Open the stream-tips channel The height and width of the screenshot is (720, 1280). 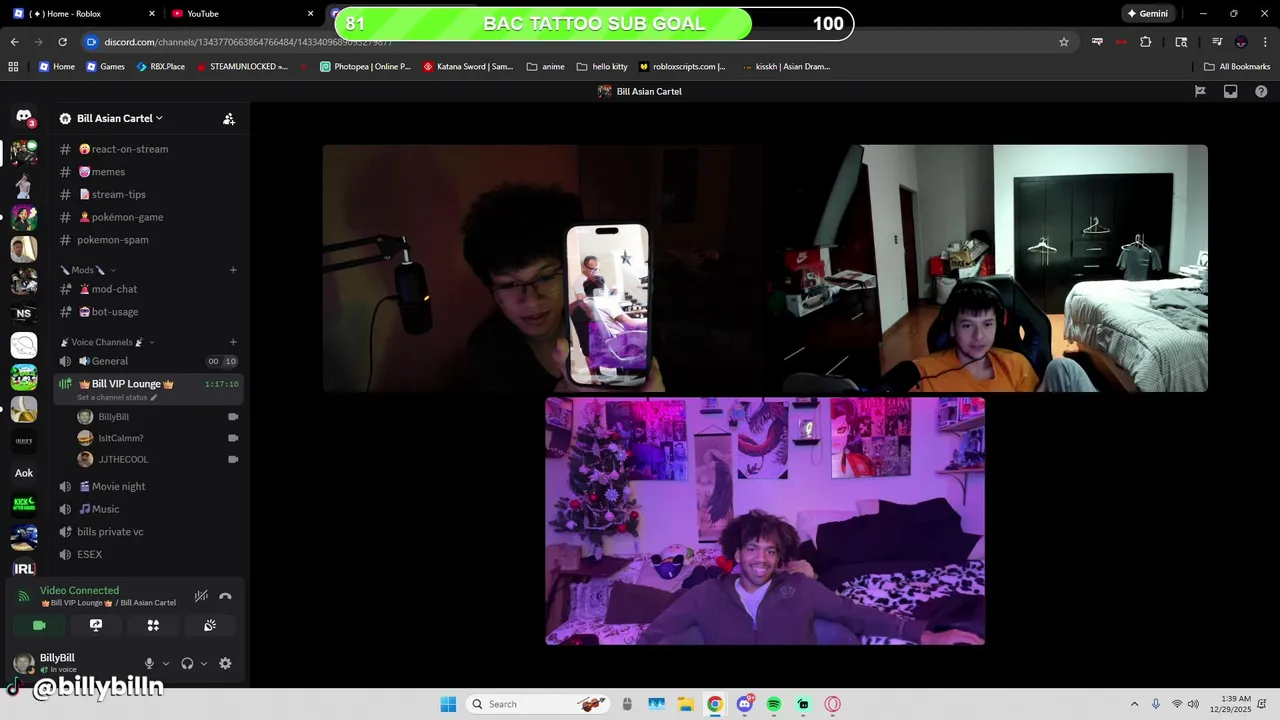(x=148, y=194)
